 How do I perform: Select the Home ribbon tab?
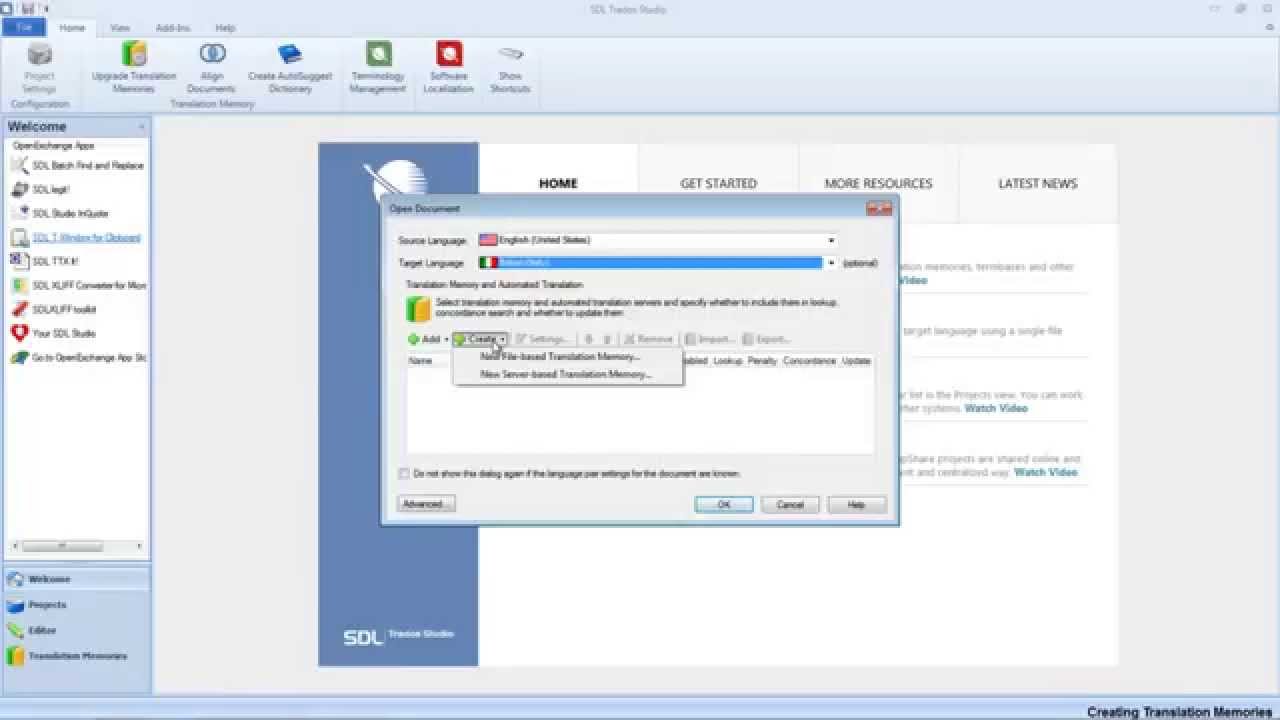[x=72, y=28]
